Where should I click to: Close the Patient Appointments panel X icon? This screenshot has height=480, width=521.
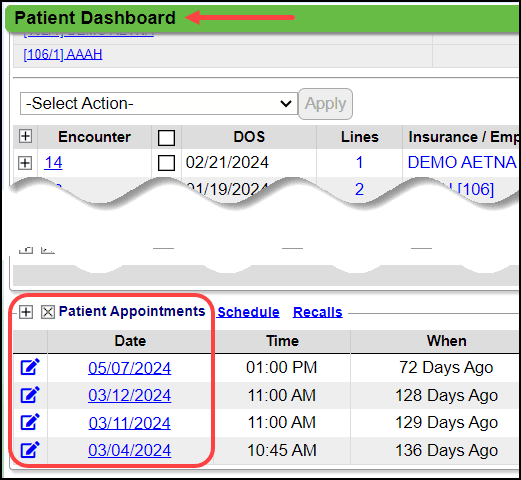[x=48, y=312]
